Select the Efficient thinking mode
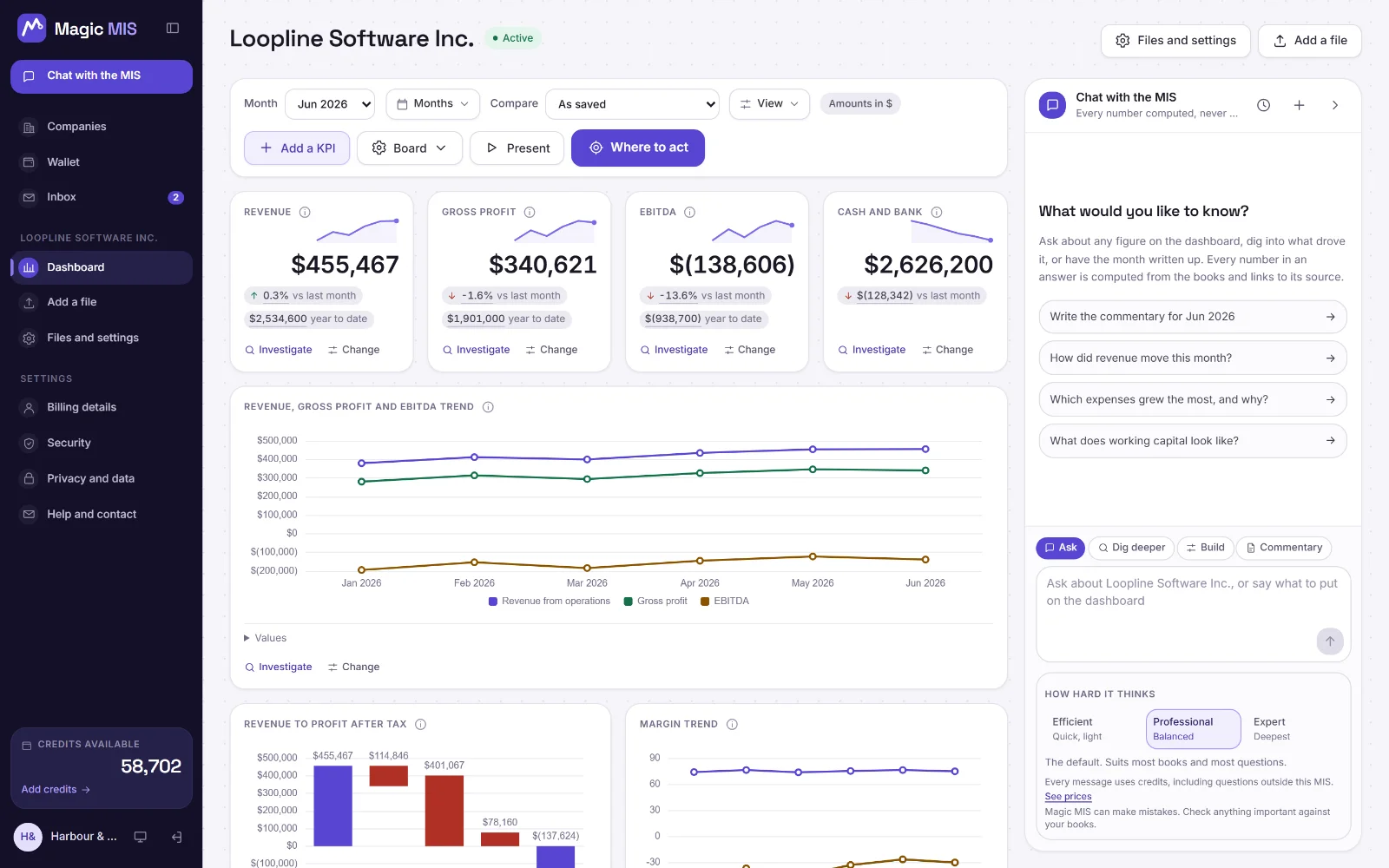The height and width of the screenshot is (868, 1389). (1092, 729)
